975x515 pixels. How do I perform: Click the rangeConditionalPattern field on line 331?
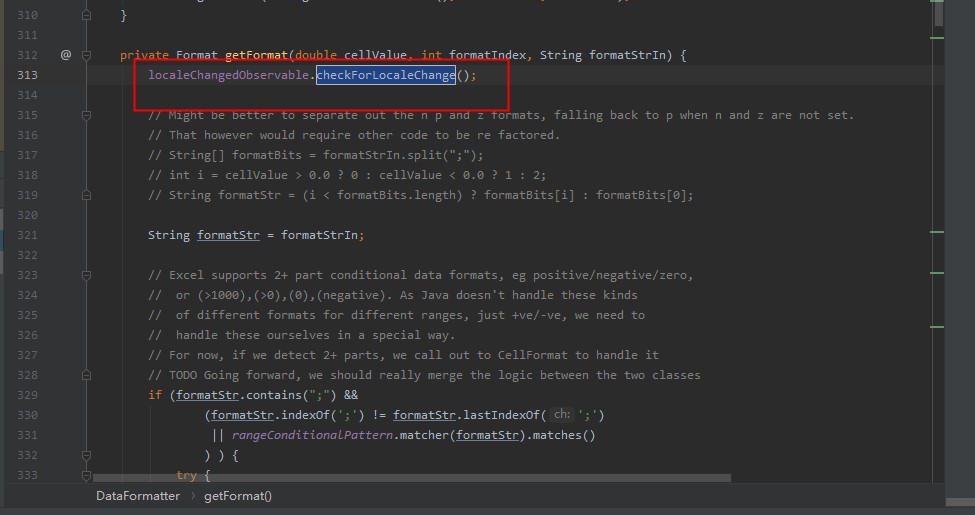coord(312,435)
